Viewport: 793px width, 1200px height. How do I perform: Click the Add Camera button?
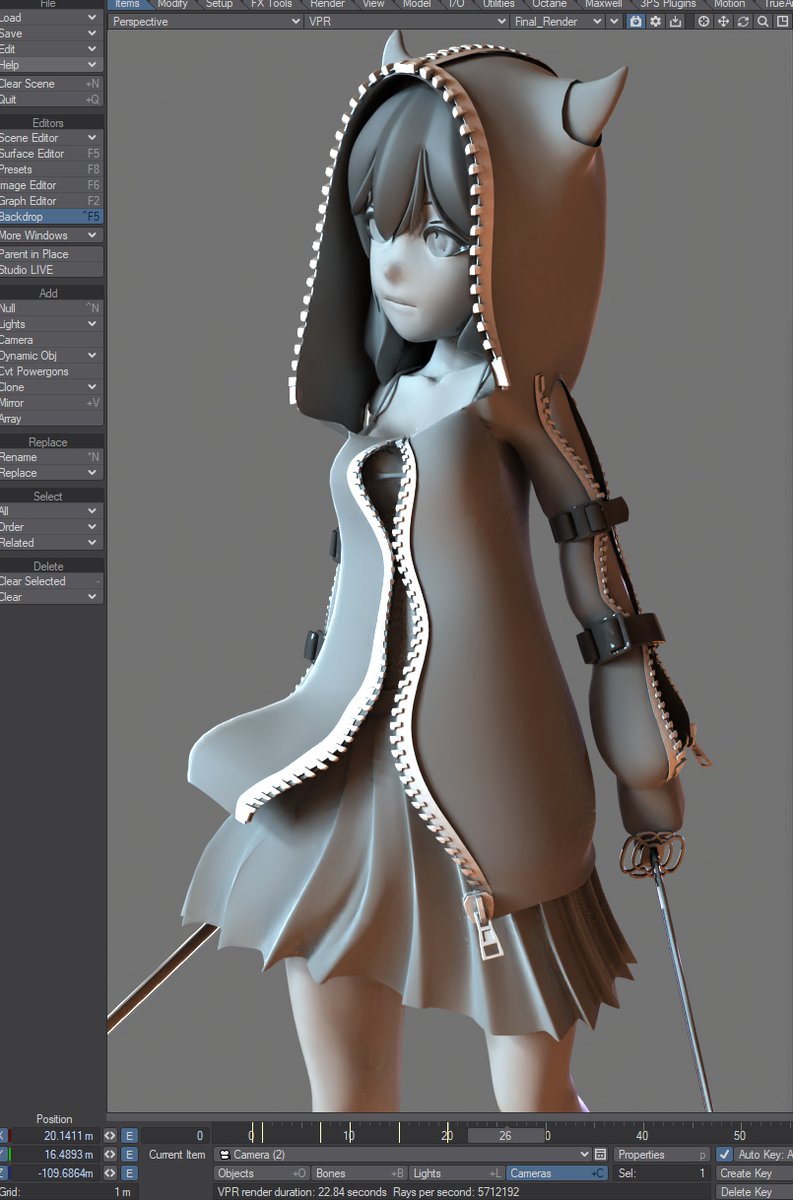point(50,340)
